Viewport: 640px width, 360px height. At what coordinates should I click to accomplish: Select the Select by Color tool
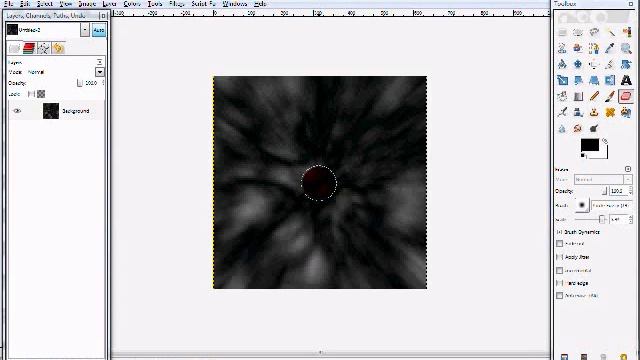tap(626, 32)
